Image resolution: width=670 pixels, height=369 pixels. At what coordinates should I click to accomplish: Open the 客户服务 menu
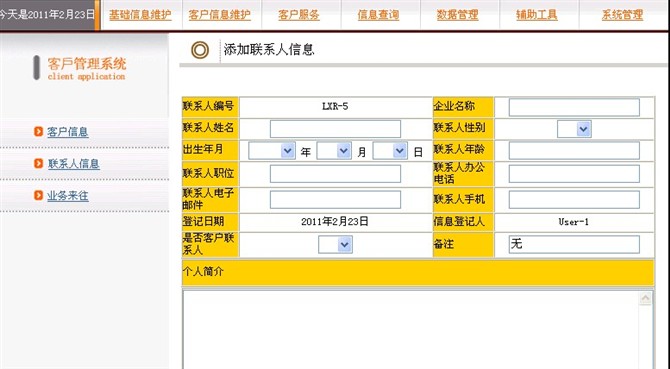[299, 15]
